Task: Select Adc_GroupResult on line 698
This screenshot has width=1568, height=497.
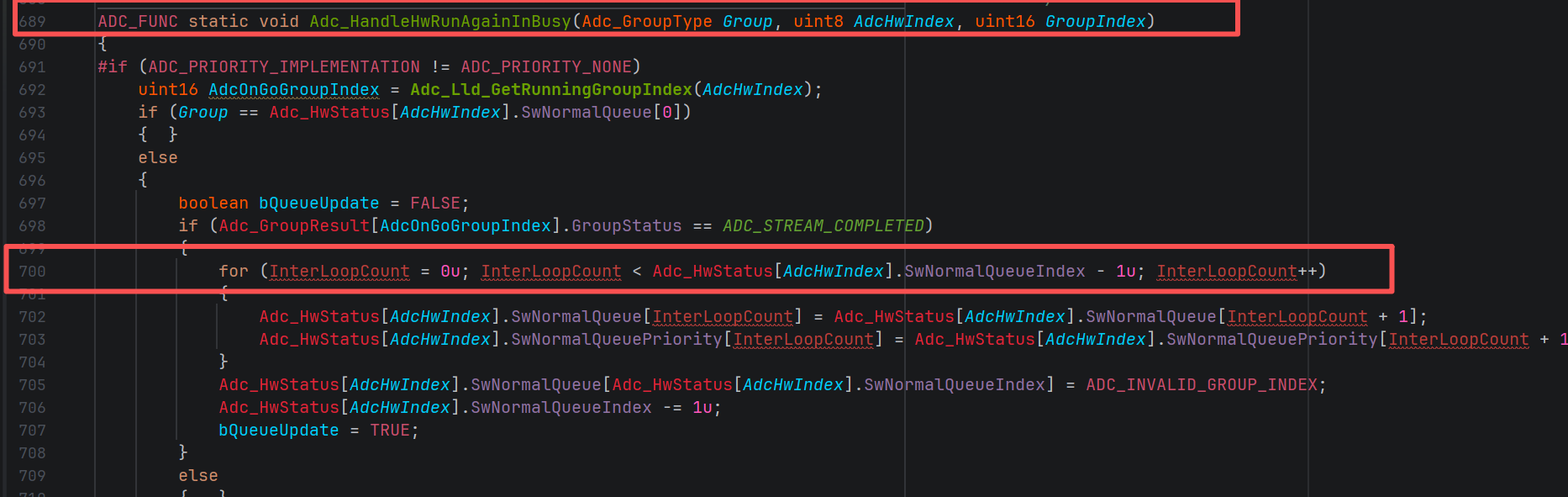Action: pos(294,225)
